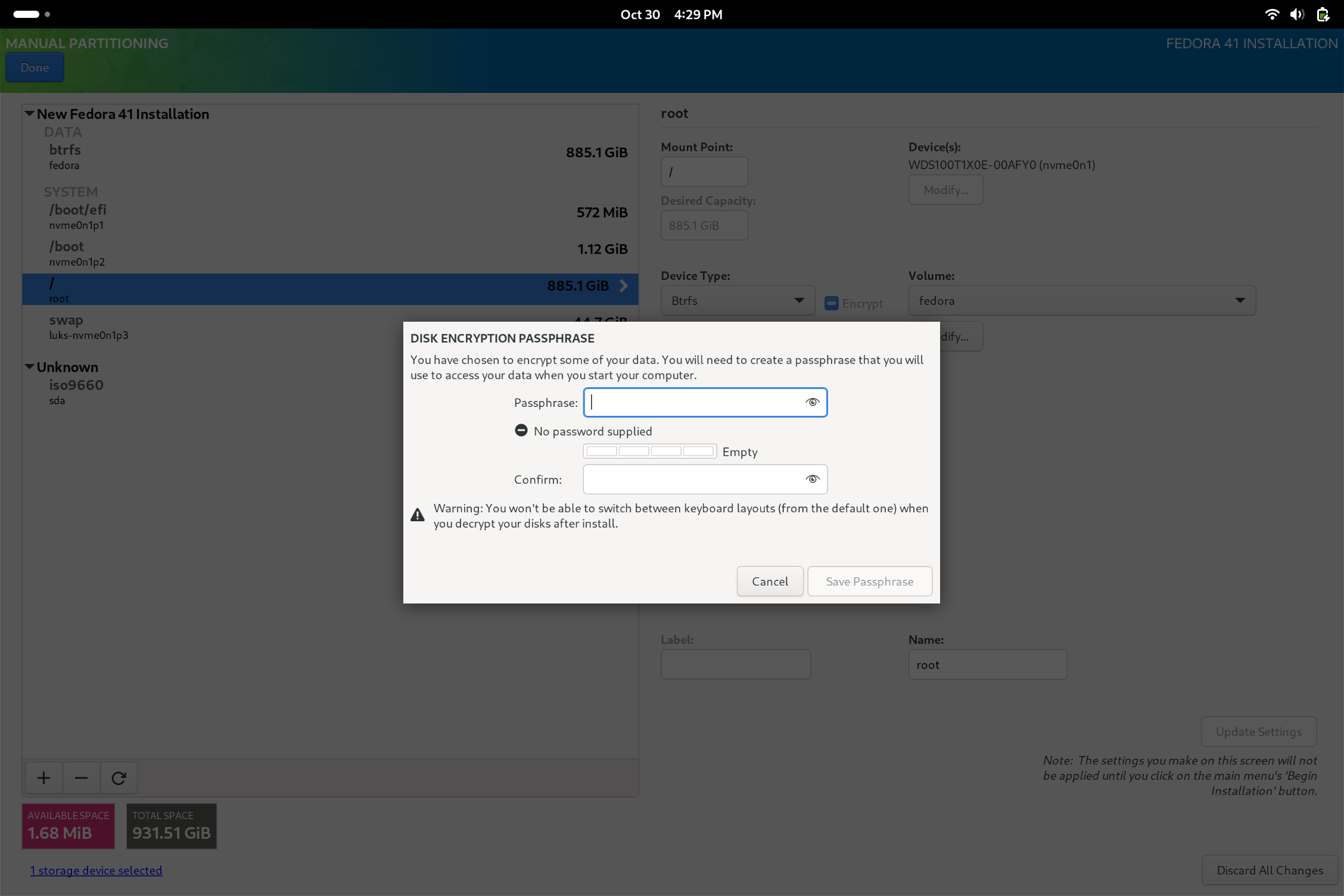The image size is (1344, 896).
Task: Click the Discard All Changes button
Action: click(1270, 870)
